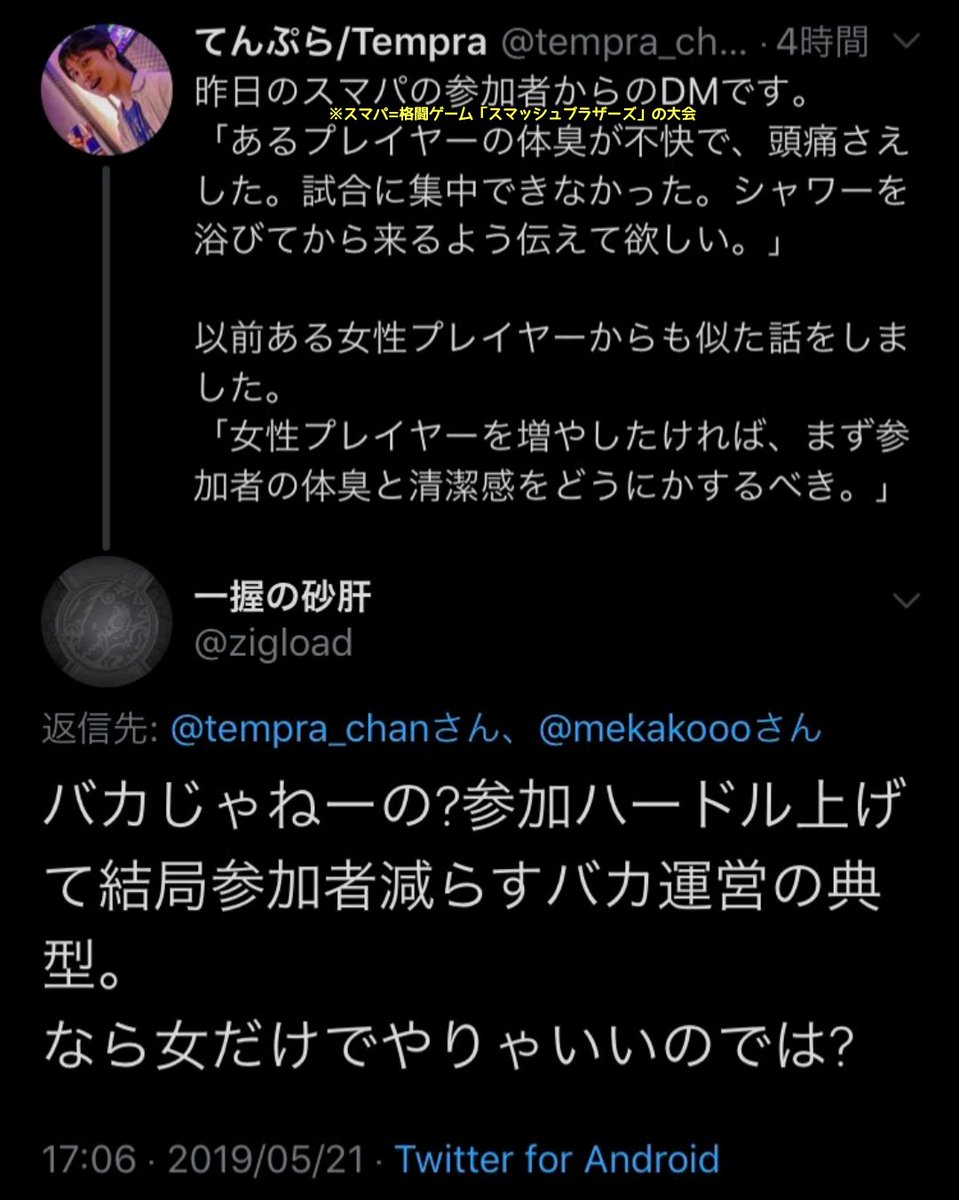Click the 一握の砂肝 display name
Screen dimensions: 959x1200
(x=282, y=598)
